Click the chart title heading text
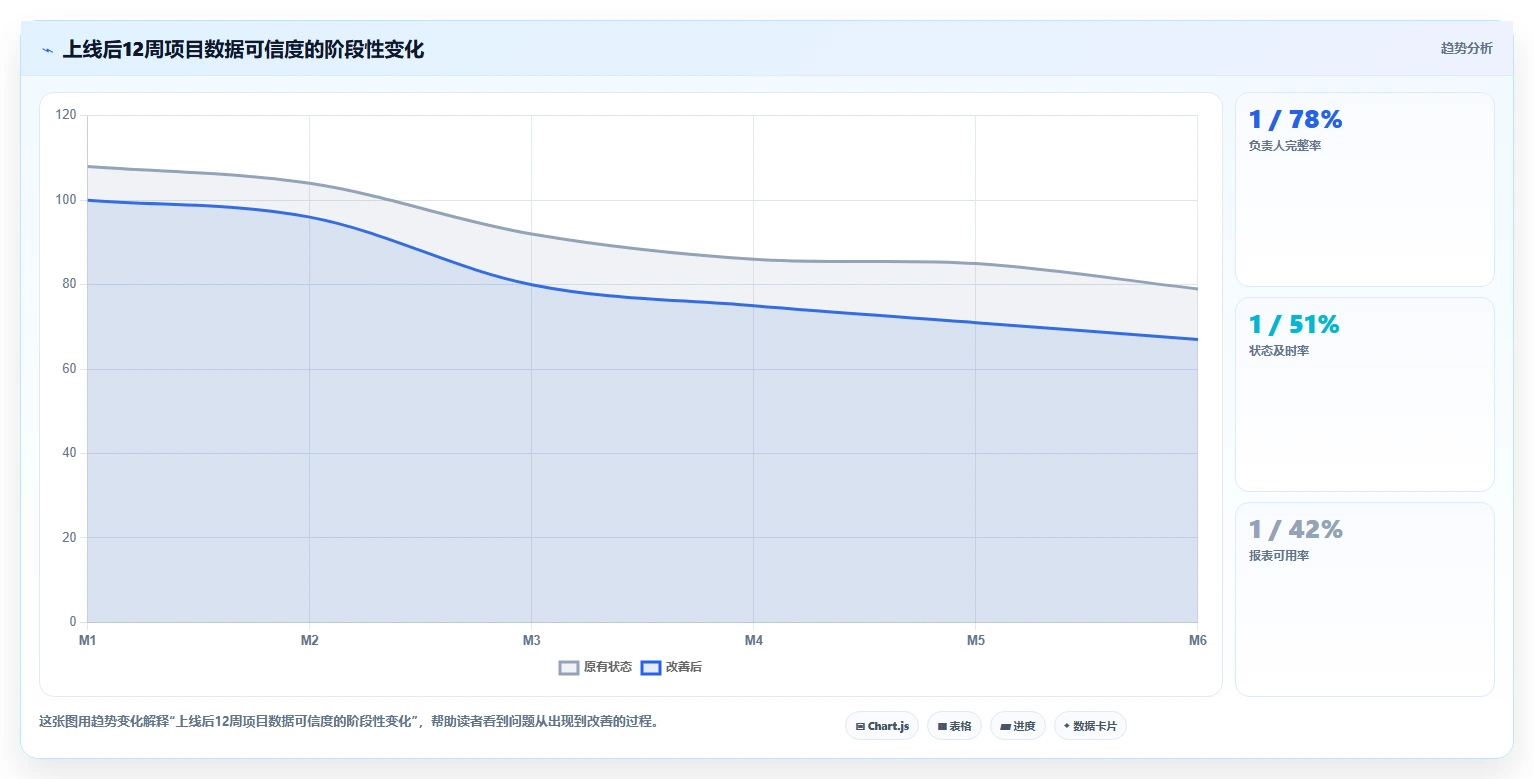The height and width of the screenshot is (779, 1534). pyautogui.click(x=243, y=50)
